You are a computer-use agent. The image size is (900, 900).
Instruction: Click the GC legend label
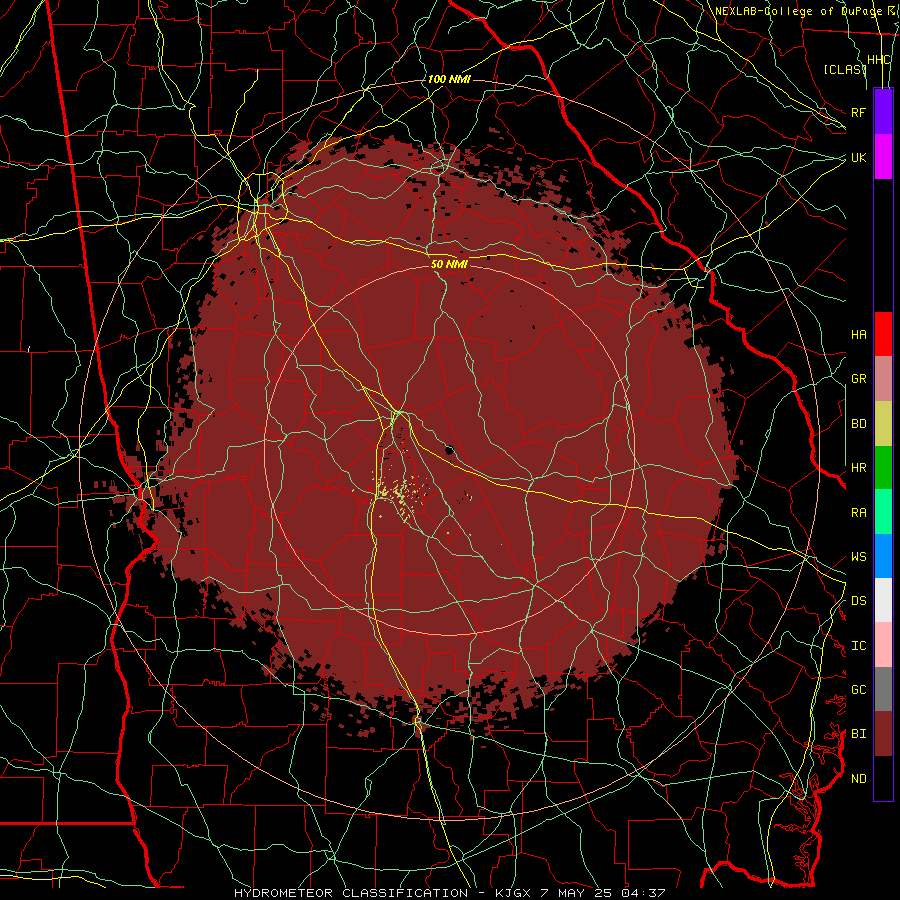(858, 690)
